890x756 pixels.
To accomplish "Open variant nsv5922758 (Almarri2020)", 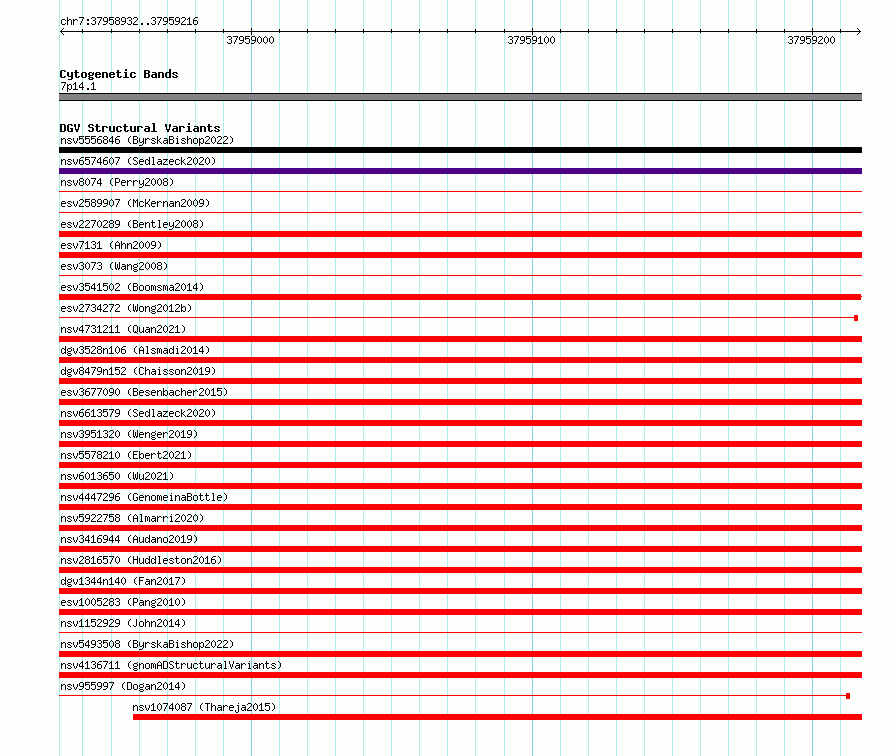I will [x=132, y=518].
